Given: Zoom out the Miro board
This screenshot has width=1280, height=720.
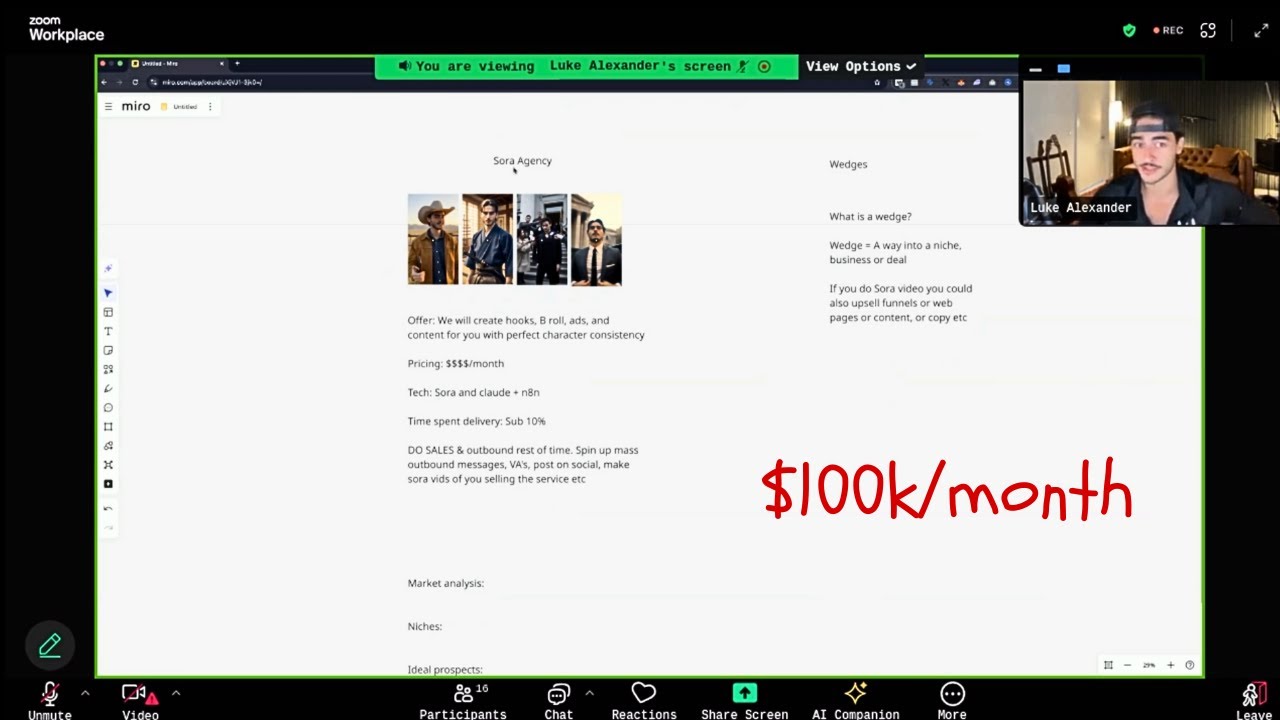Looking at the screenshot, I should coord(1128,665).
